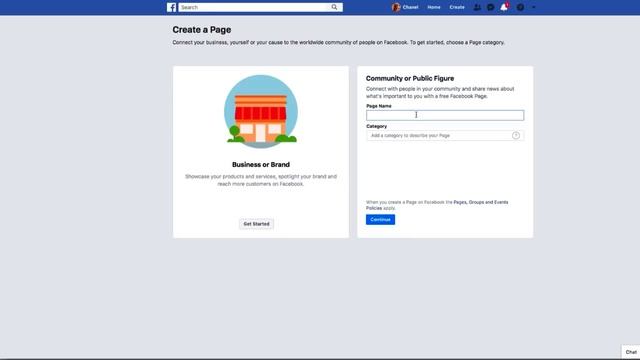This screenshot has height=360, width=640.
Task: Click the category help icon
Action: [x=516, y=136]
